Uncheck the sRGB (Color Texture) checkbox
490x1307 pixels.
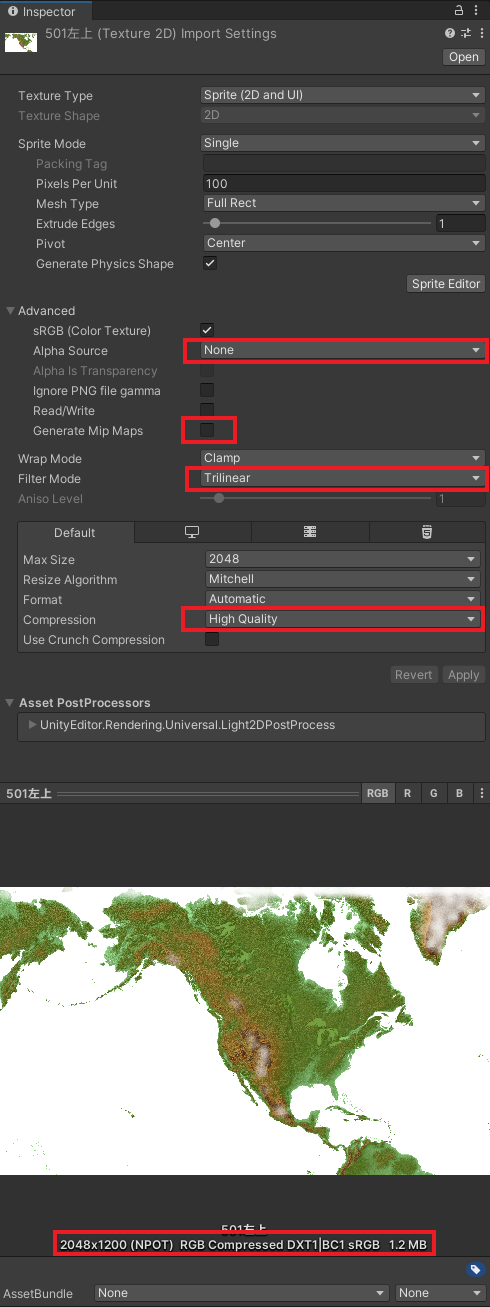point(207,330)
